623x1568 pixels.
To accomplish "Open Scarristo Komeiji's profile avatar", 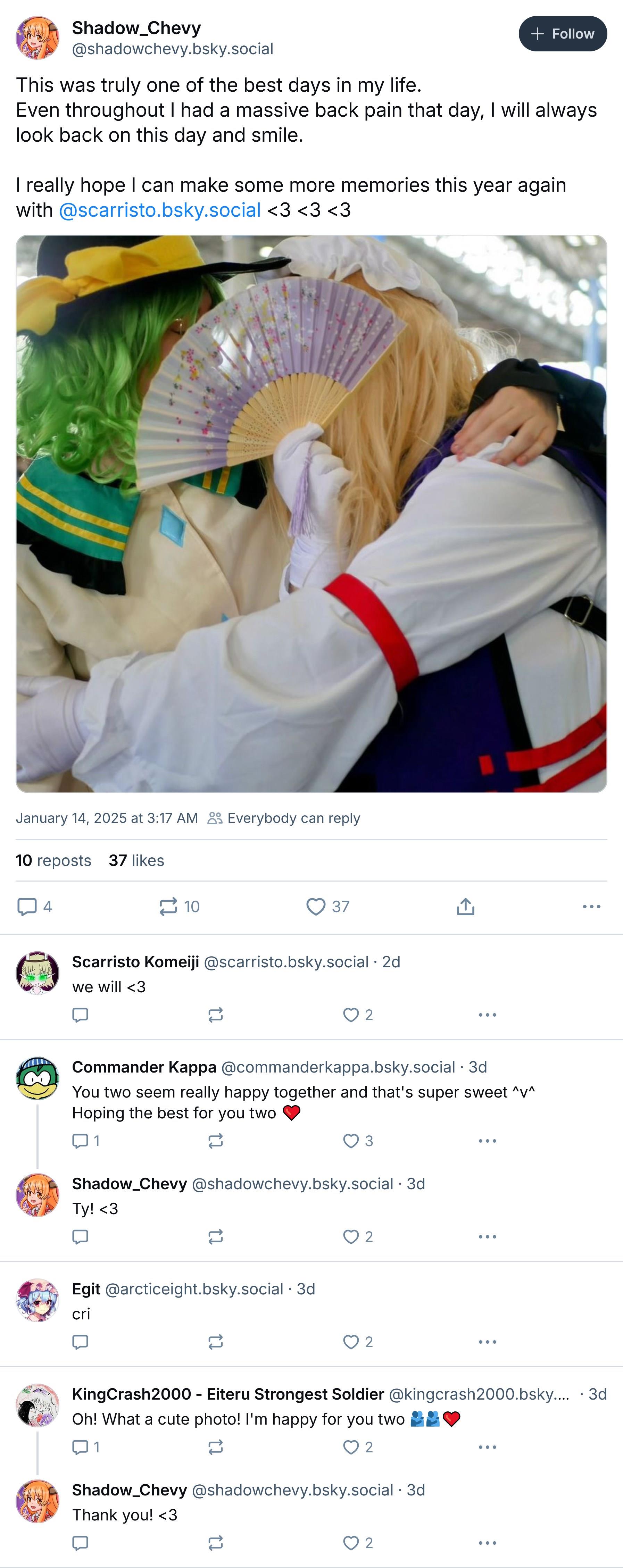I will [x=38, y=973].
